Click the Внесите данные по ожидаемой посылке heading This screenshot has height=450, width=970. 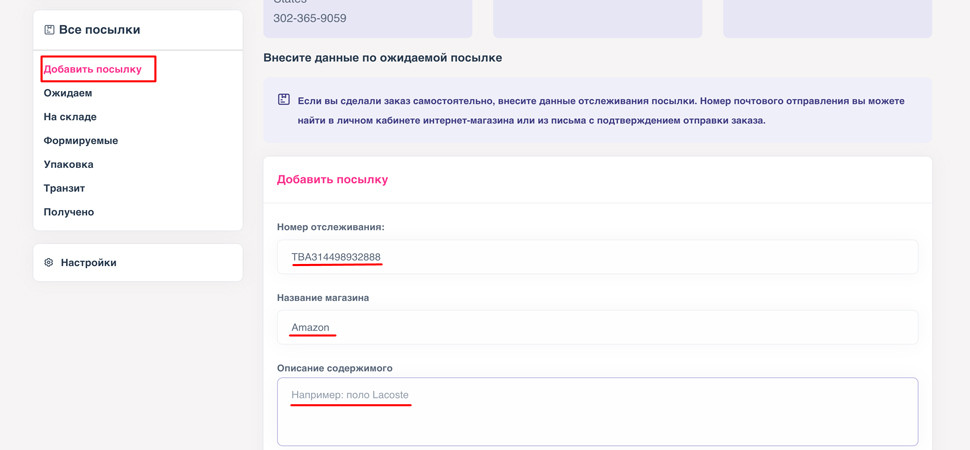[x=383, y=58]
